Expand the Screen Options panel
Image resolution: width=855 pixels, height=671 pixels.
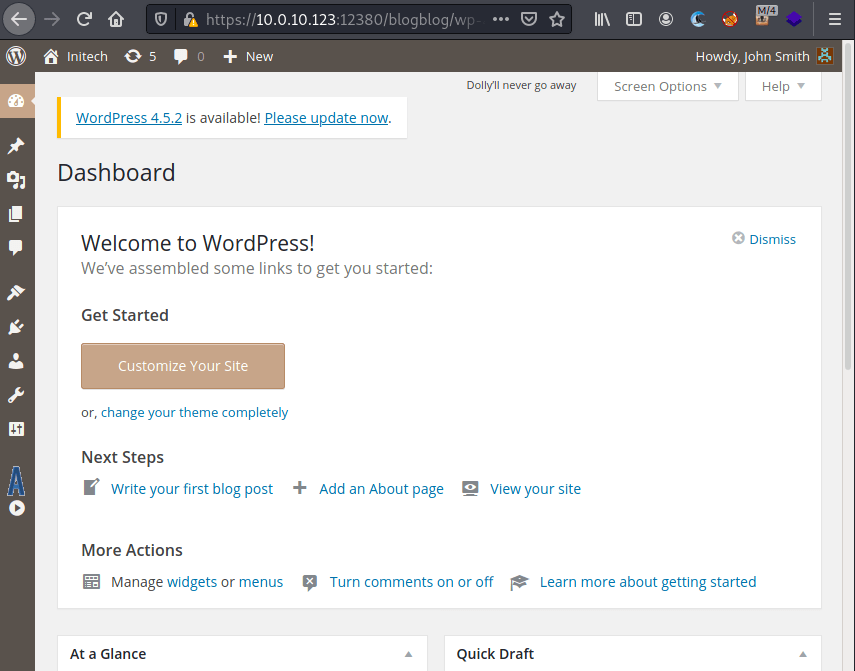pyautogui.click(x=667, y=86)
